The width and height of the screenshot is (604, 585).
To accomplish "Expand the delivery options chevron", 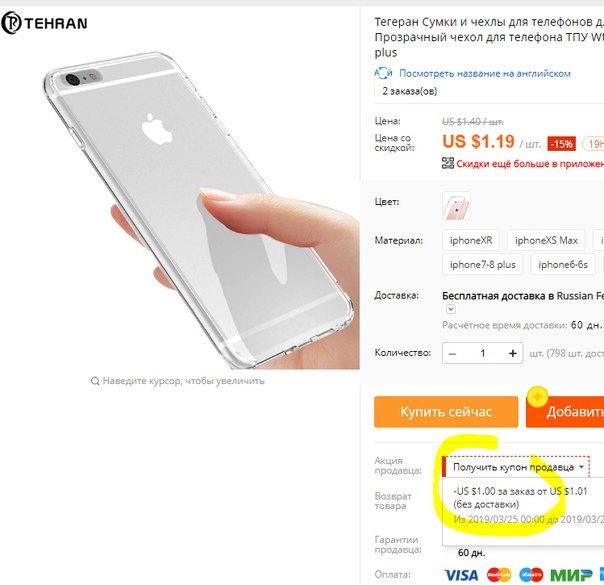I will 451,309.
